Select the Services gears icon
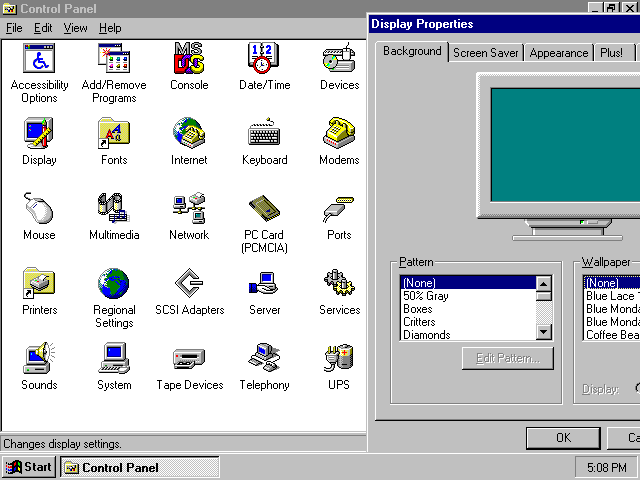640x480 pixels. 339,282
